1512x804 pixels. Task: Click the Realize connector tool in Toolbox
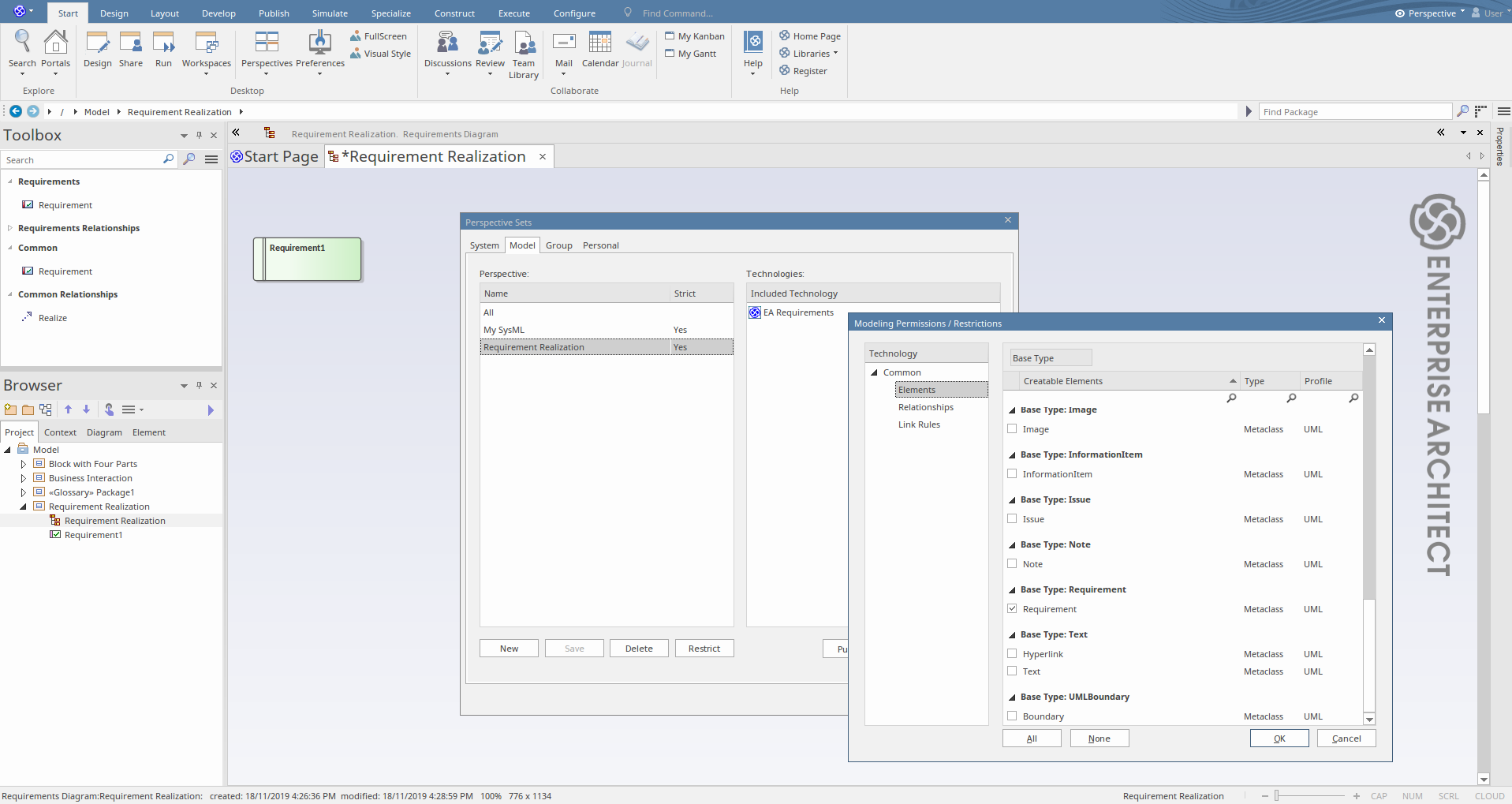pos(52,318)
